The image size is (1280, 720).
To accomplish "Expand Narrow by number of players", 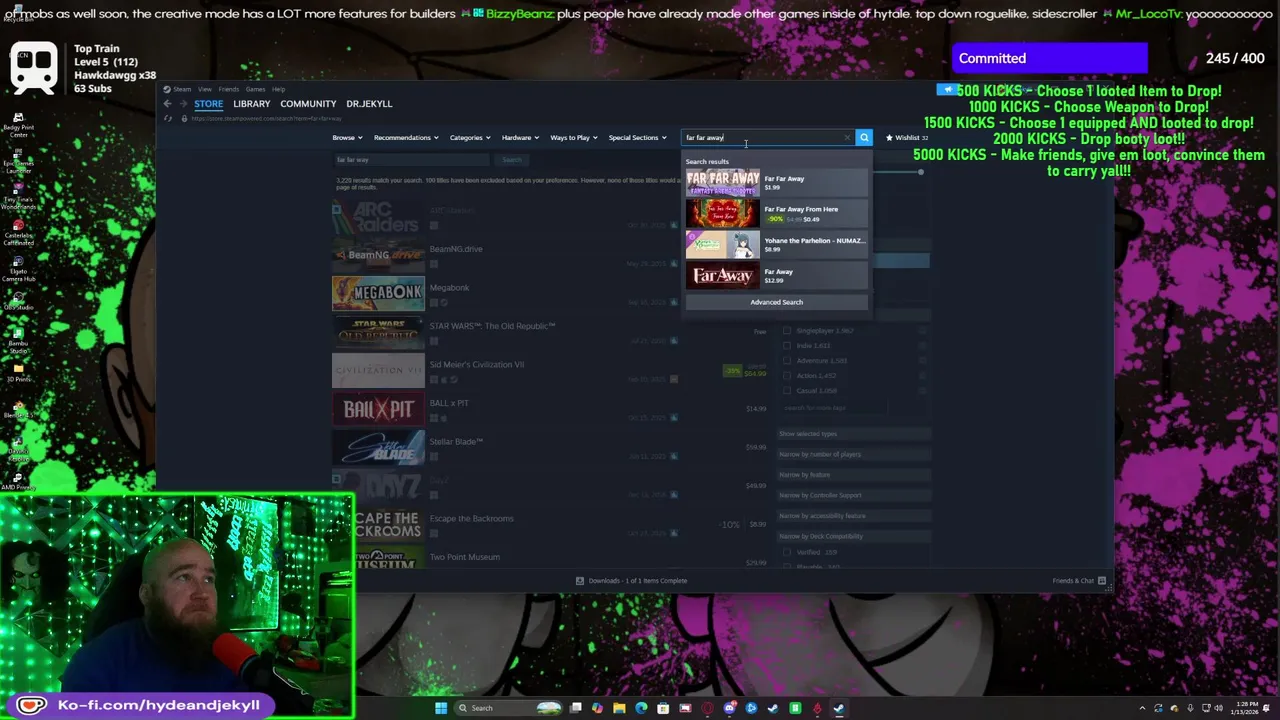I will 853,454.
